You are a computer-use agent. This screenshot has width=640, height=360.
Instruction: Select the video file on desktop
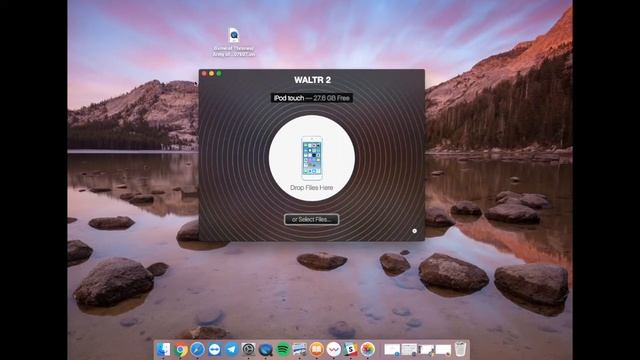(x=234, y=42)
